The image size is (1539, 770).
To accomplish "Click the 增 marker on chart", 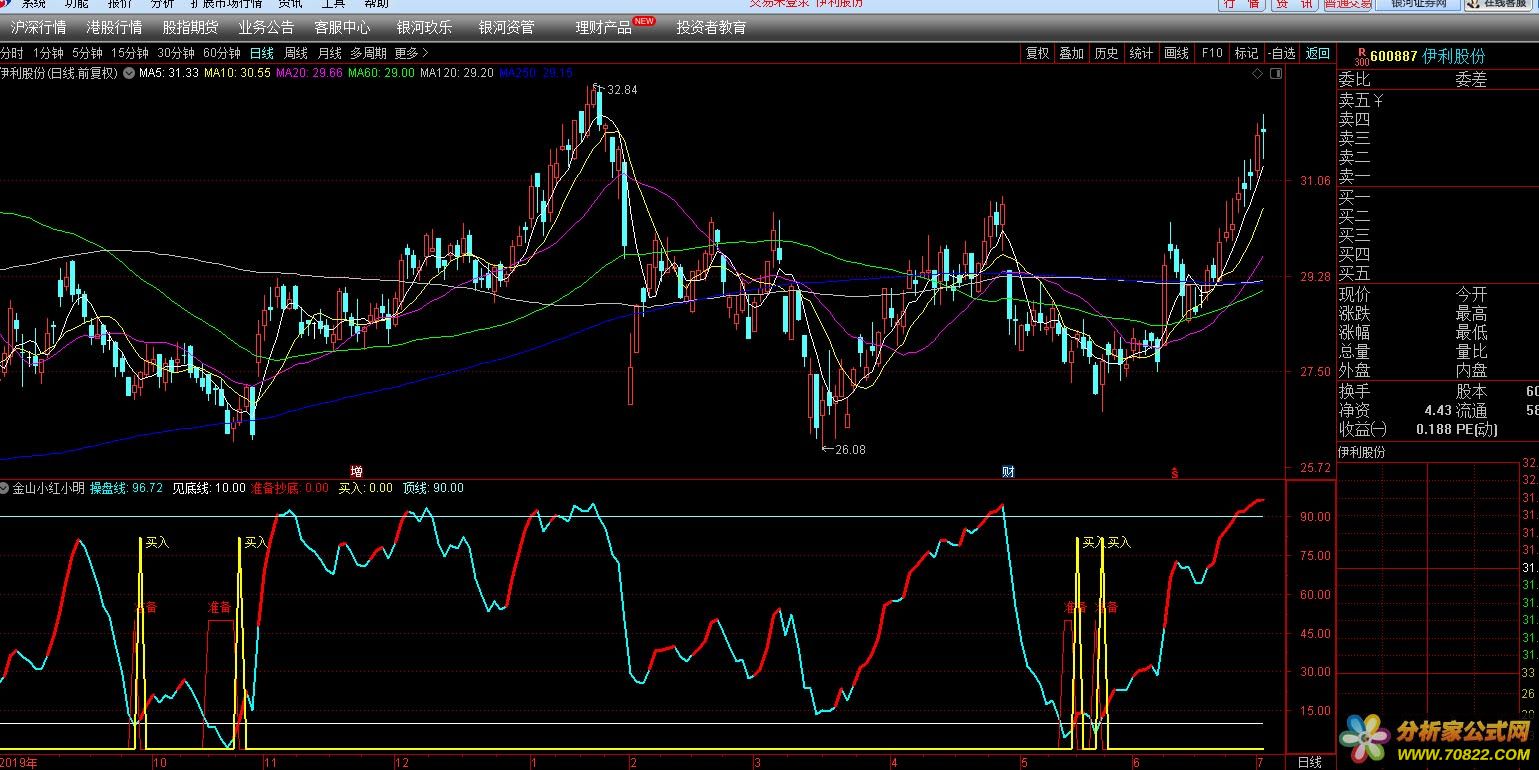I will tap(357, 471).
